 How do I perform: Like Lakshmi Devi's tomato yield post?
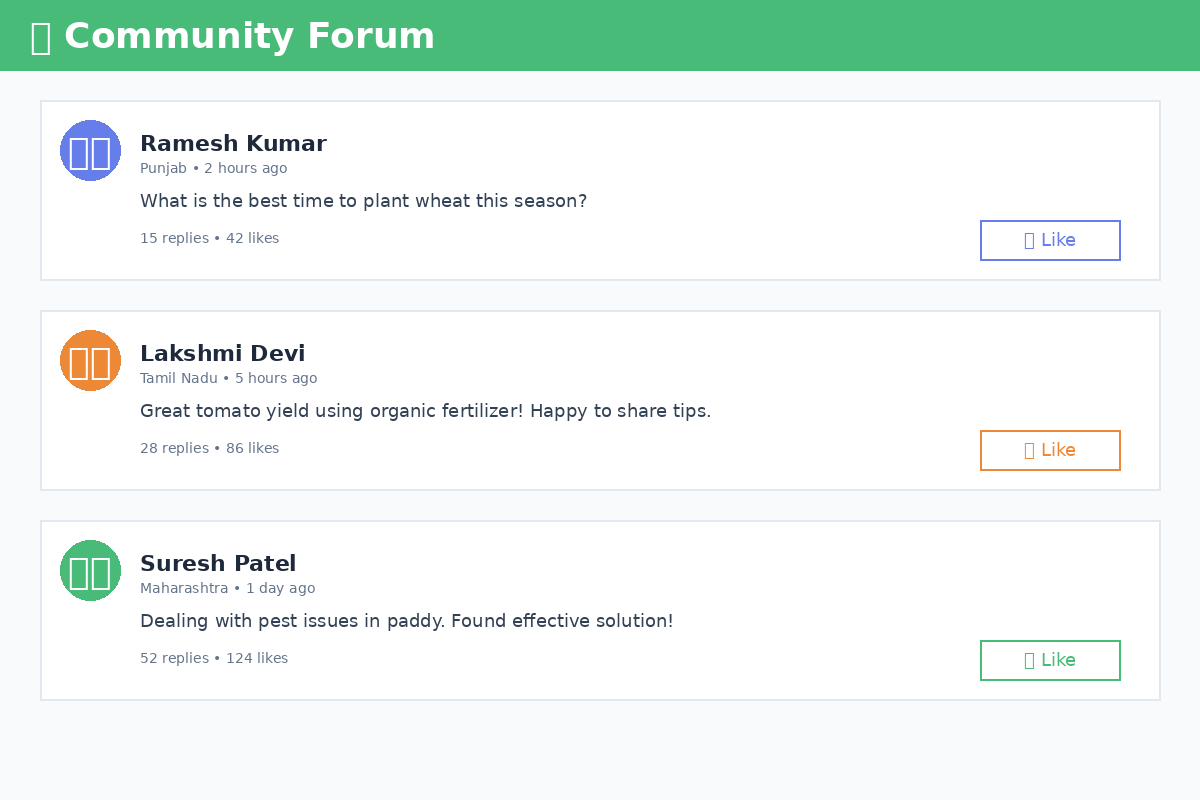(x=1050, y=450)
